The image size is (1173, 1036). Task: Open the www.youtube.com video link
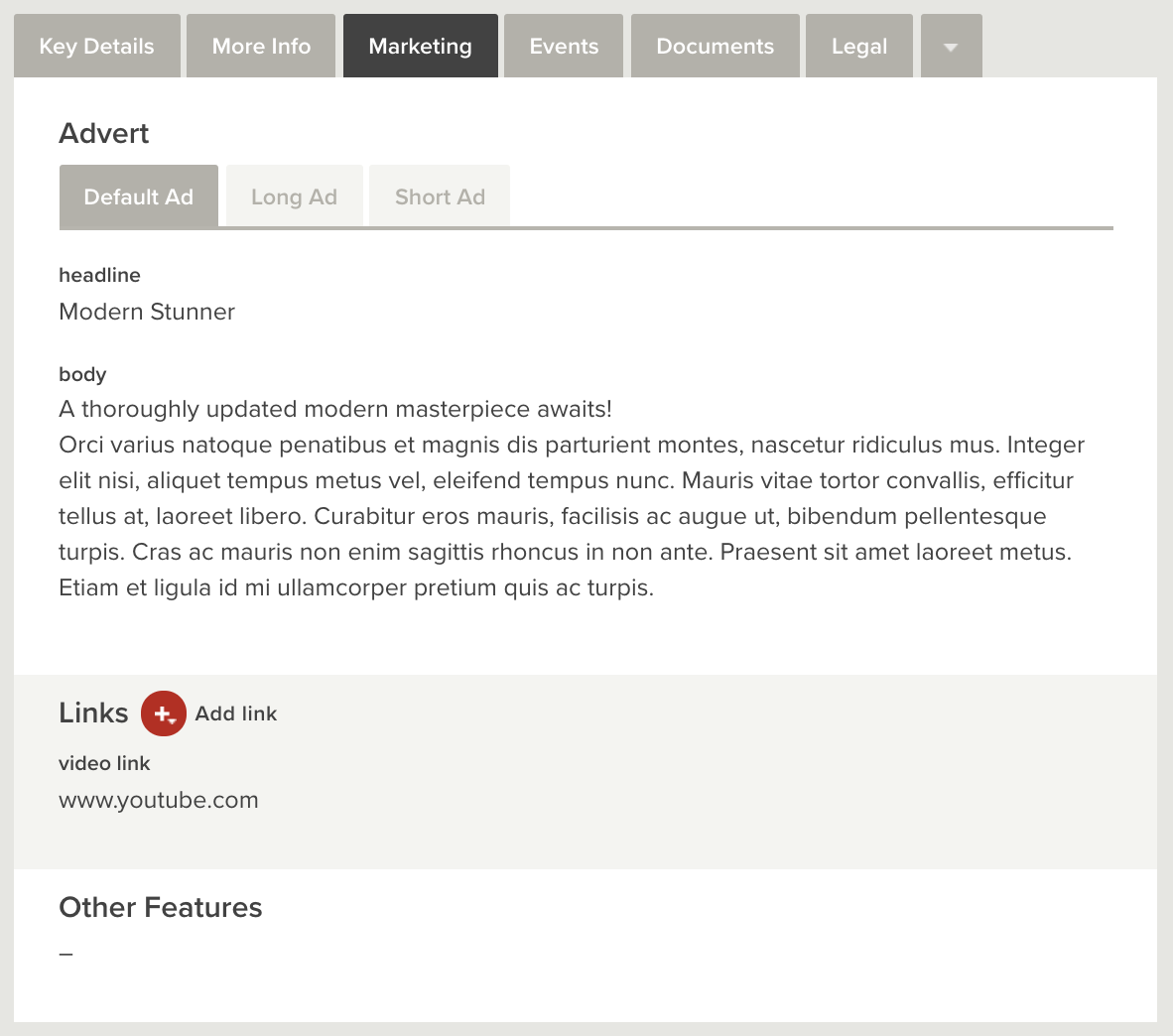pos(159,800)
